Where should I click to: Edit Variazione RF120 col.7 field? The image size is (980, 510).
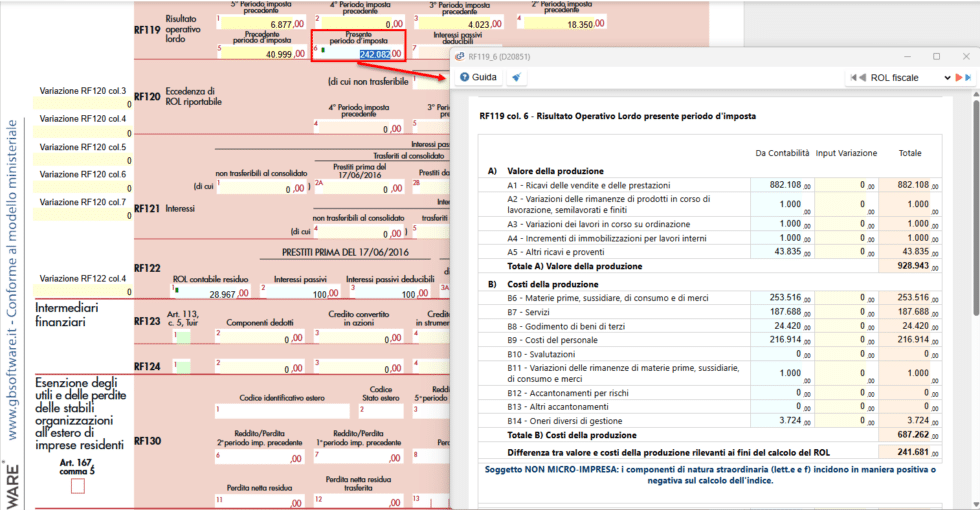tap(82, 216)
